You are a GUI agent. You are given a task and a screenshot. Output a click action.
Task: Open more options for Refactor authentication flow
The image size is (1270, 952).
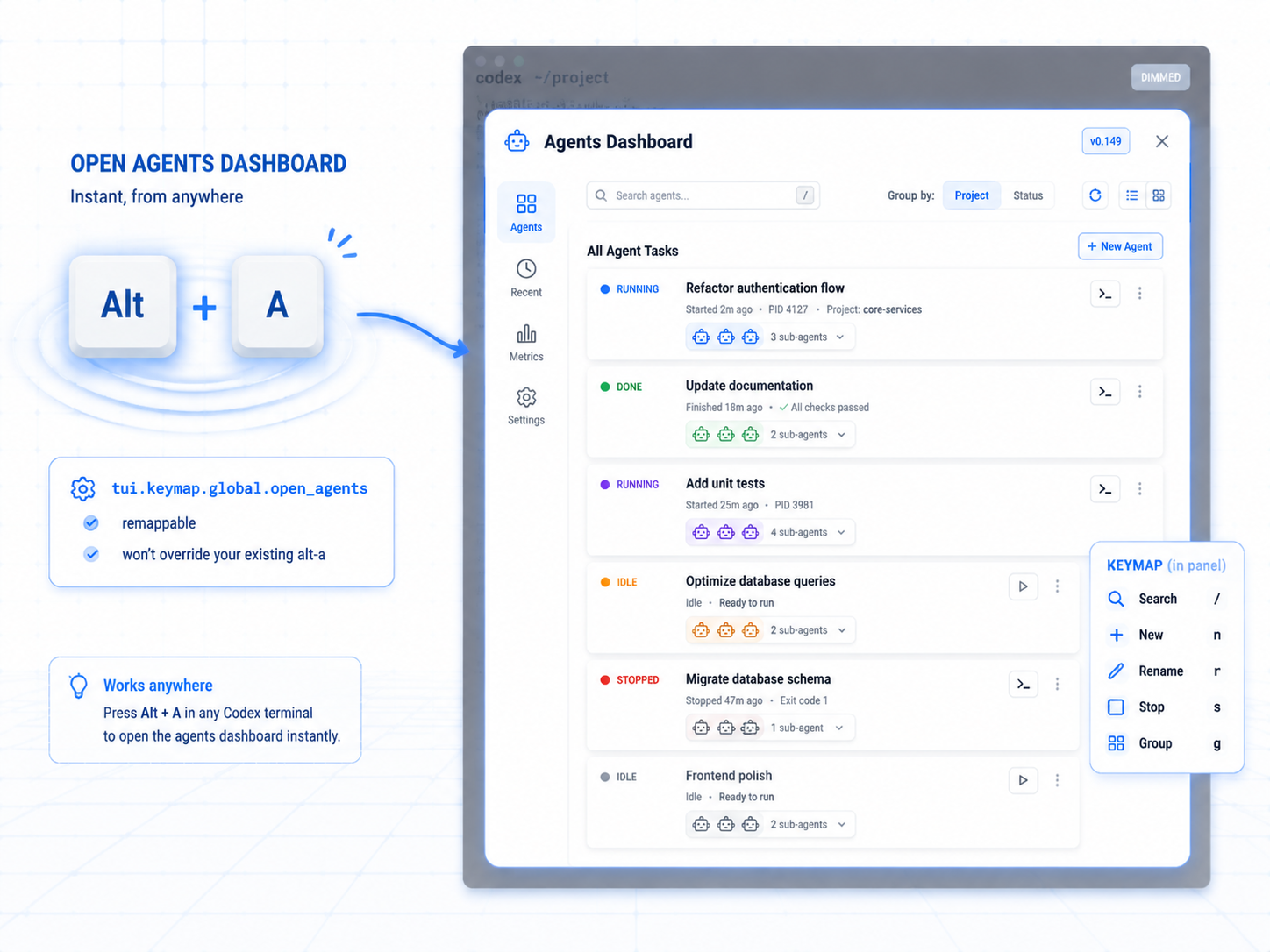(x=1140, y=294)
